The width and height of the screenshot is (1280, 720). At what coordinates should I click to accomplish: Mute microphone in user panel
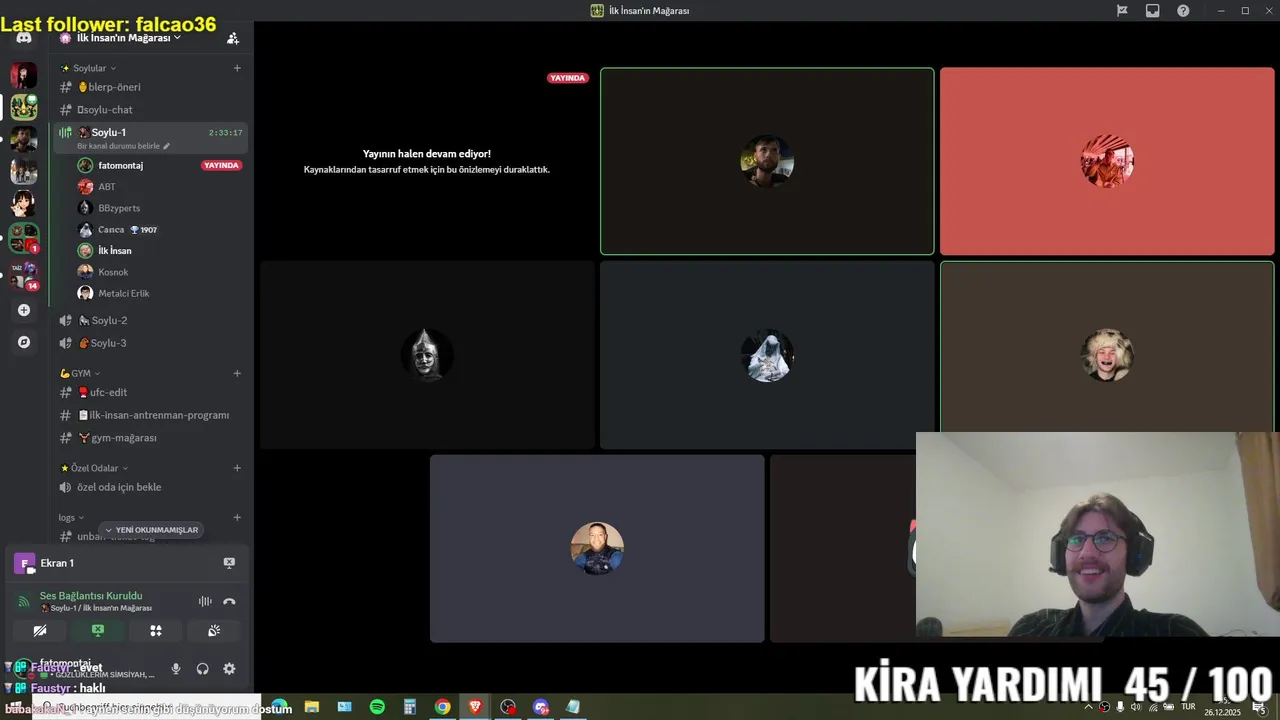[x=176, y=669]
